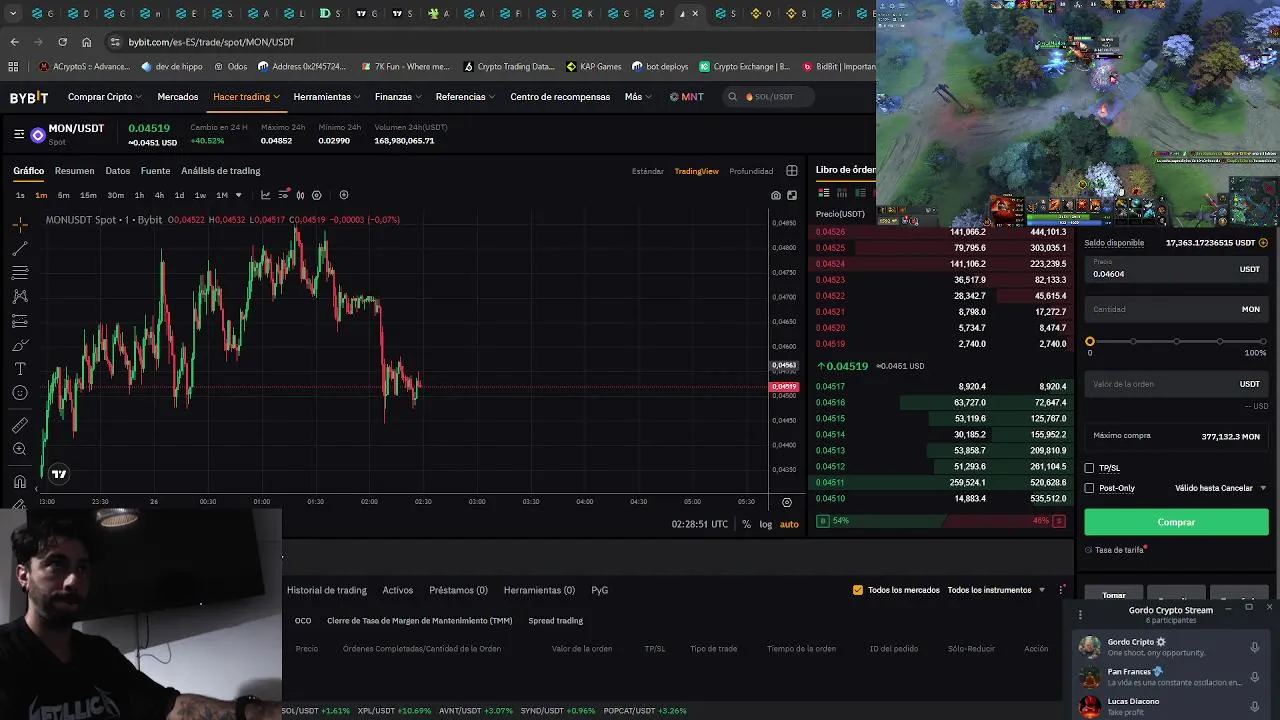
Task: Open Gordo Crypto Stream options menu
Action: click(x=1080, y=615)
